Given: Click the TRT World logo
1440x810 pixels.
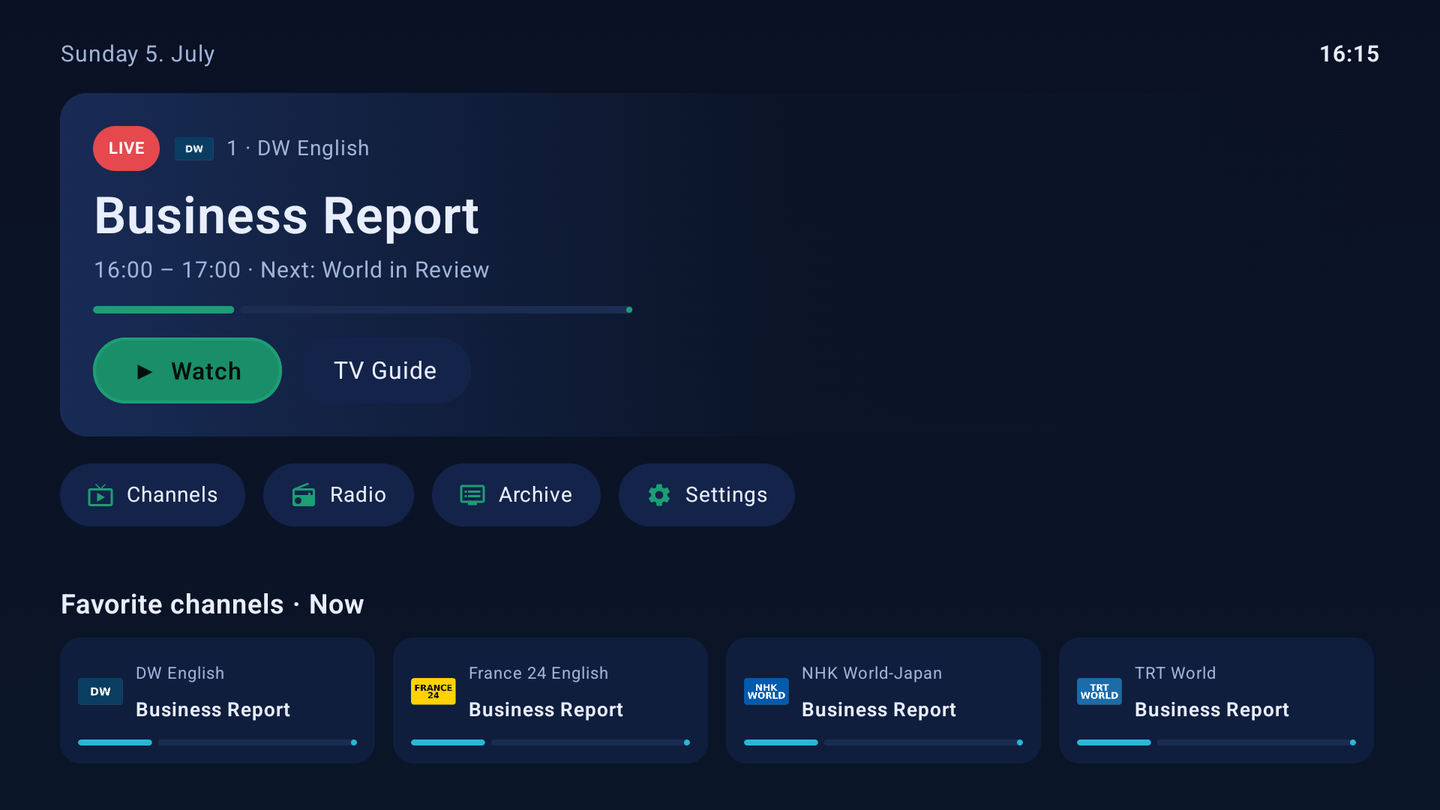Looking at the screenshot, I should coord(1100,691).
